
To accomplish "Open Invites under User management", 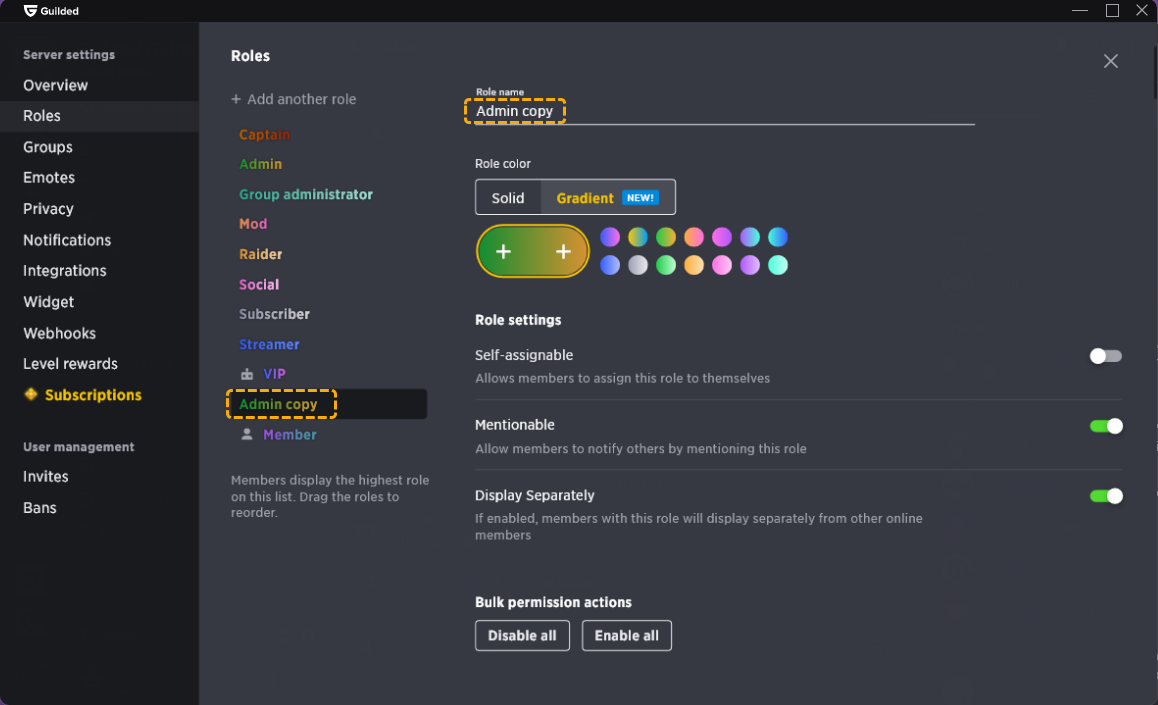I will pyautogui.click(x=46, y=477).
